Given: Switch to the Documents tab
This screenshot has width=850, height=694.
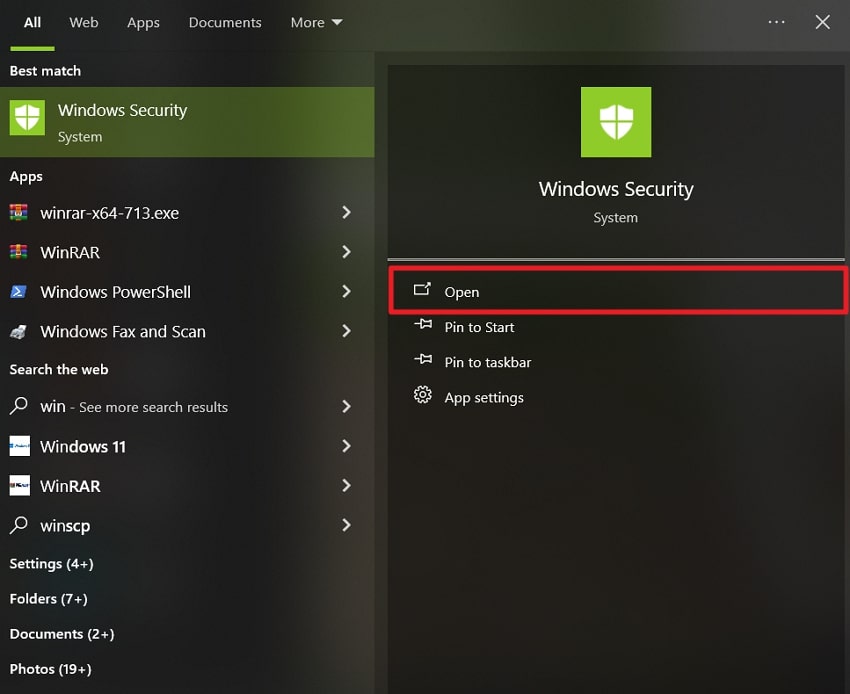Looking at the screenshot, I should [x=225, y=22].
